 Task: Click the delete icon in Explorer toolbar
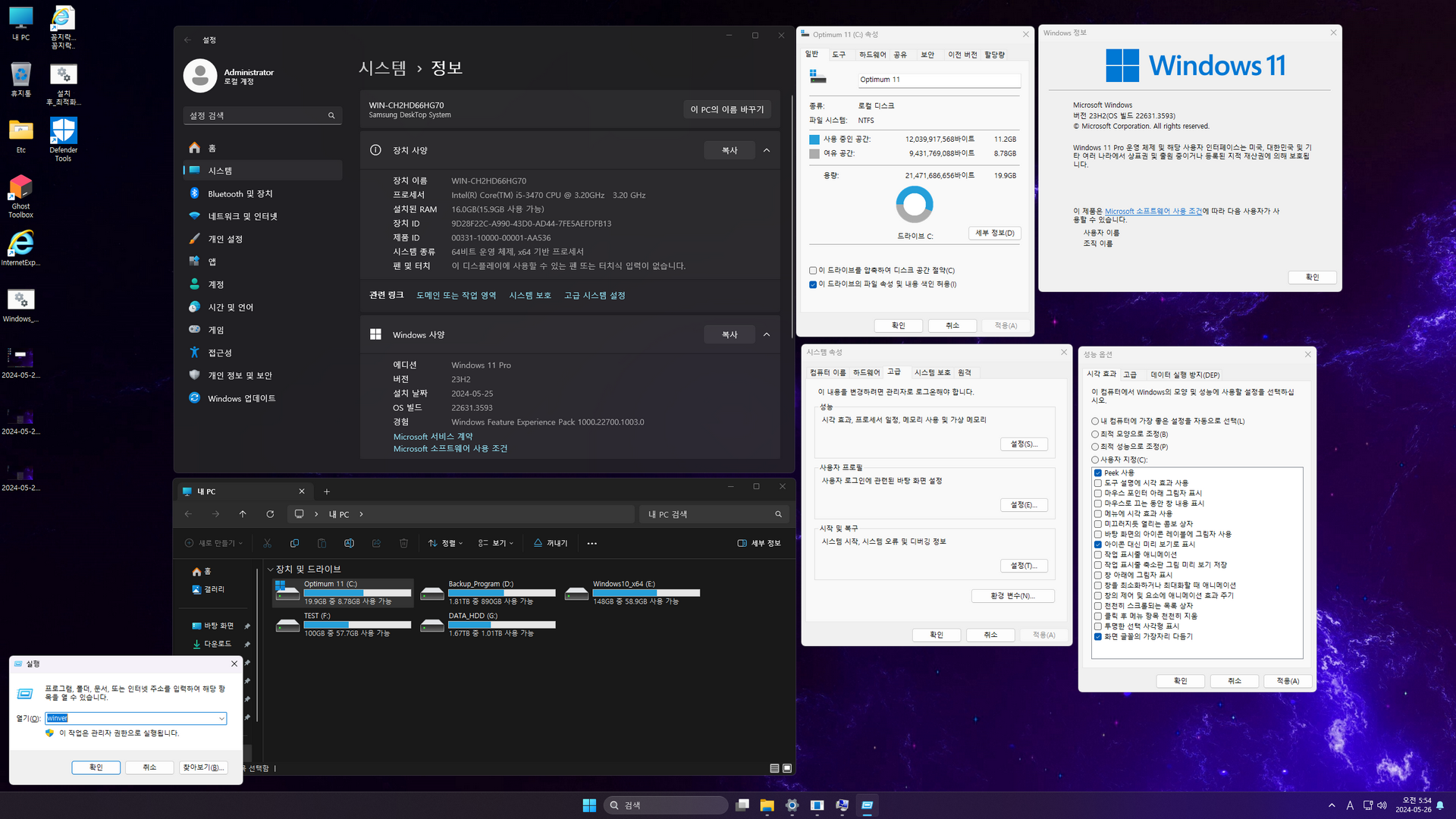point(403,543)
